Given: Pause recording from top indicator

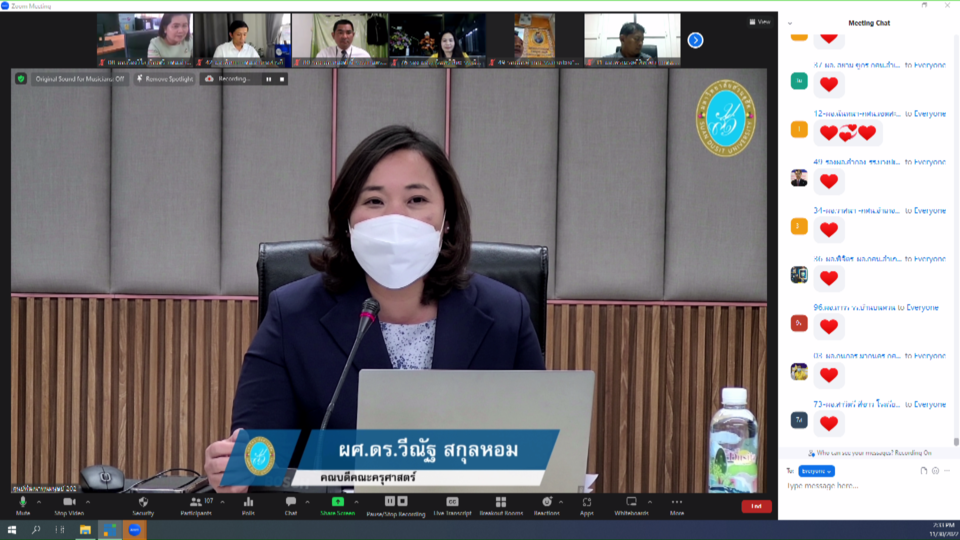Looking at the screenshot, I should pos(268,79).
